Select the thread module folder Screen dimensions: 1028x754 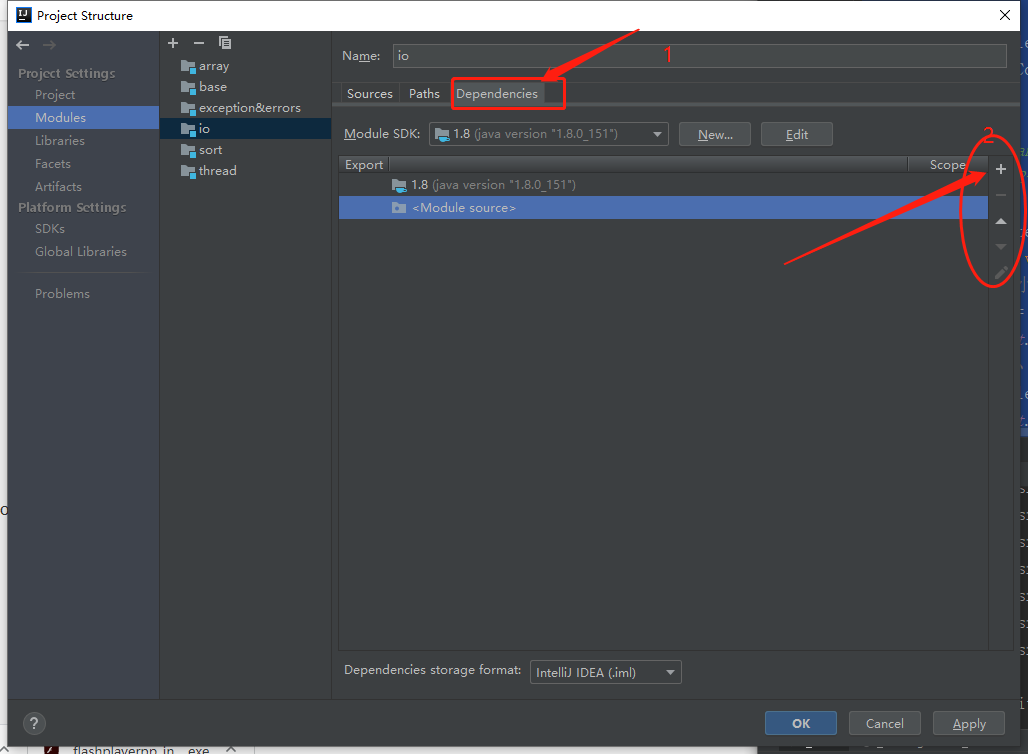[216, 171]
